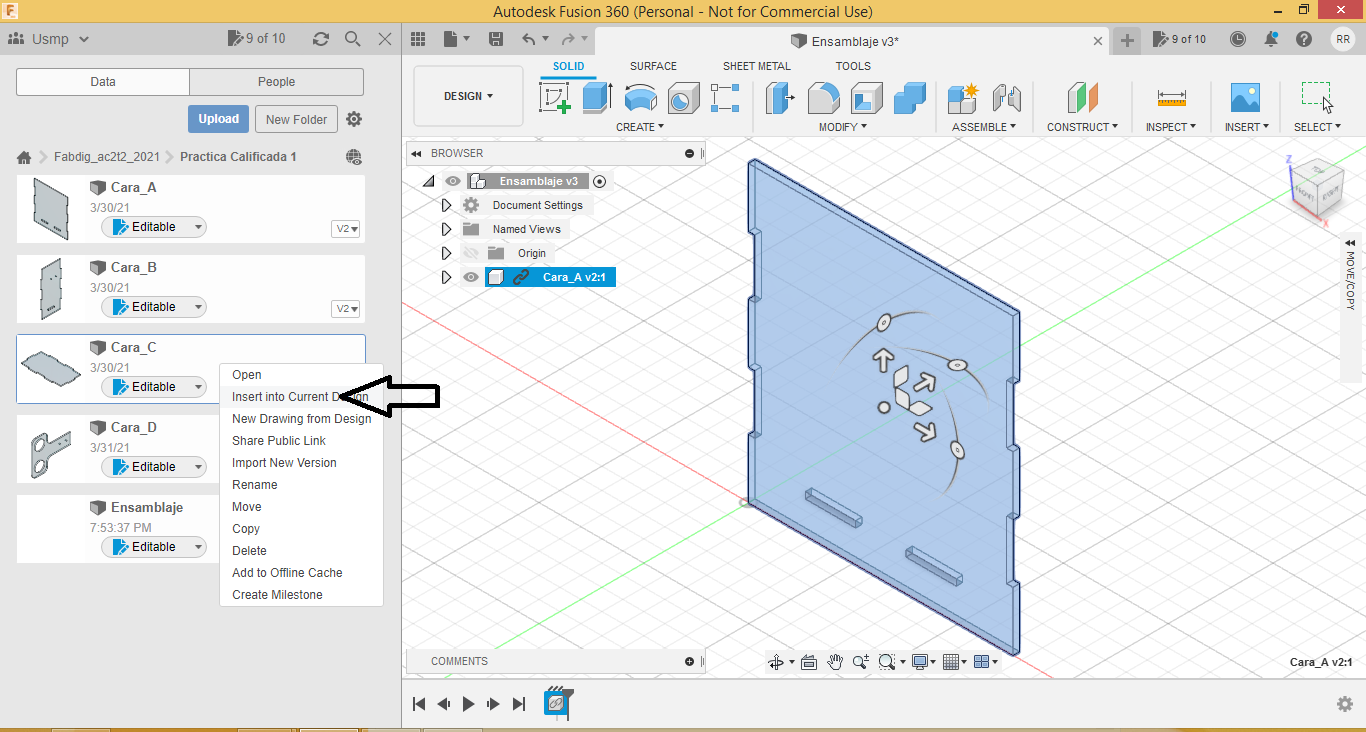Choose the Revolve tool
This screenshot has width=1366, height=732.
click(x=640, y=98)
